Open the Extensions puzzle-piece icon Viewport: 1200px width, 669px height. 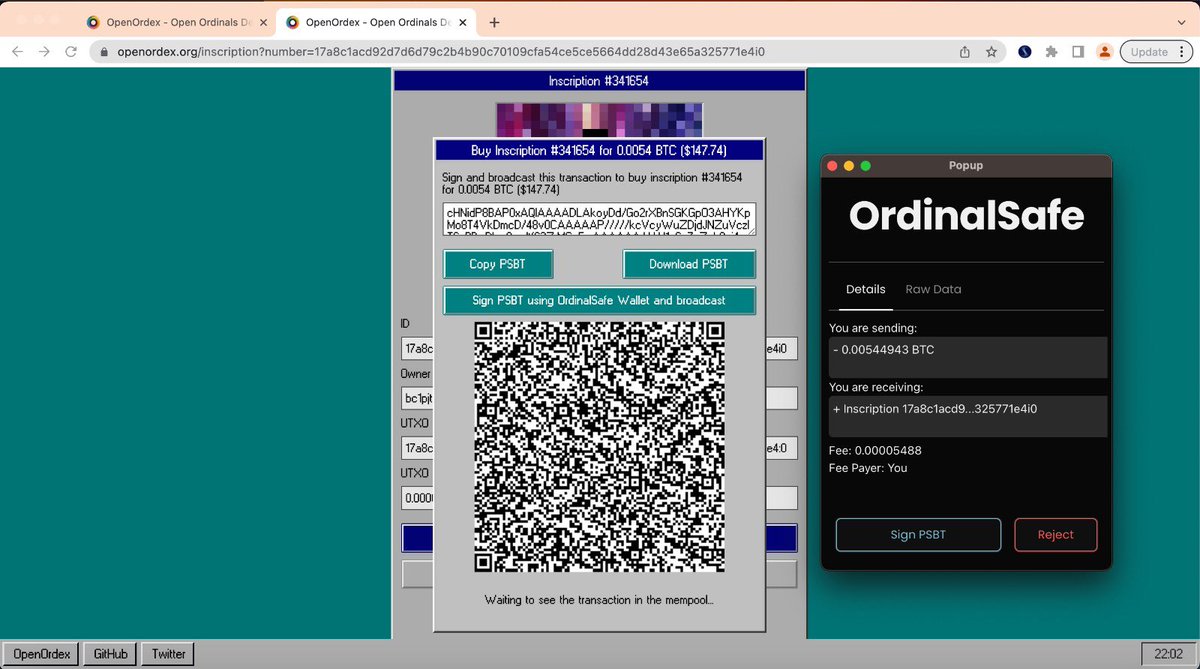[x=1052, y=51]
